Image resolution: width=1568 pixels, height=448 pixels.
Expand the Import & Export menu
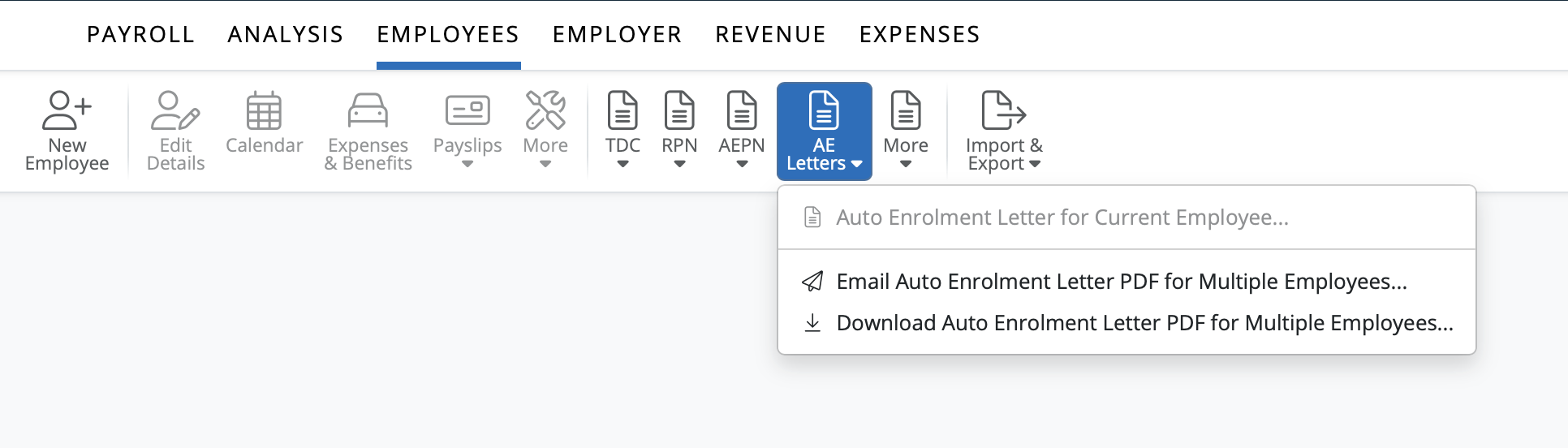click(x=1003, y=131)
